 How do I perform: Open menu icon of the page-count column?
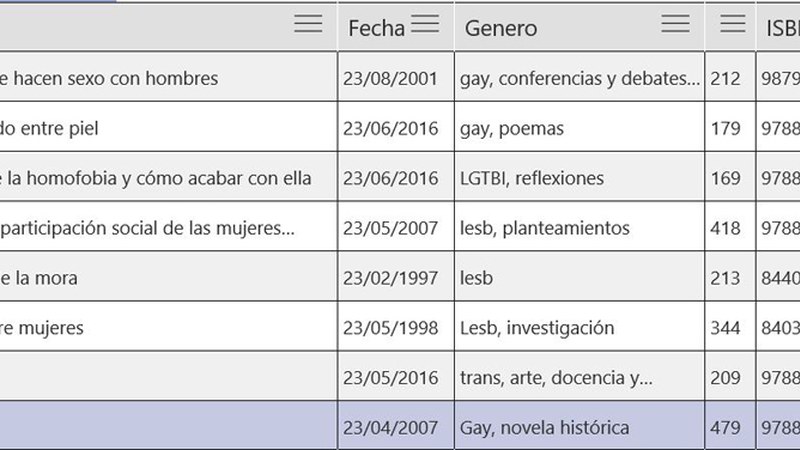coord(733,24)
